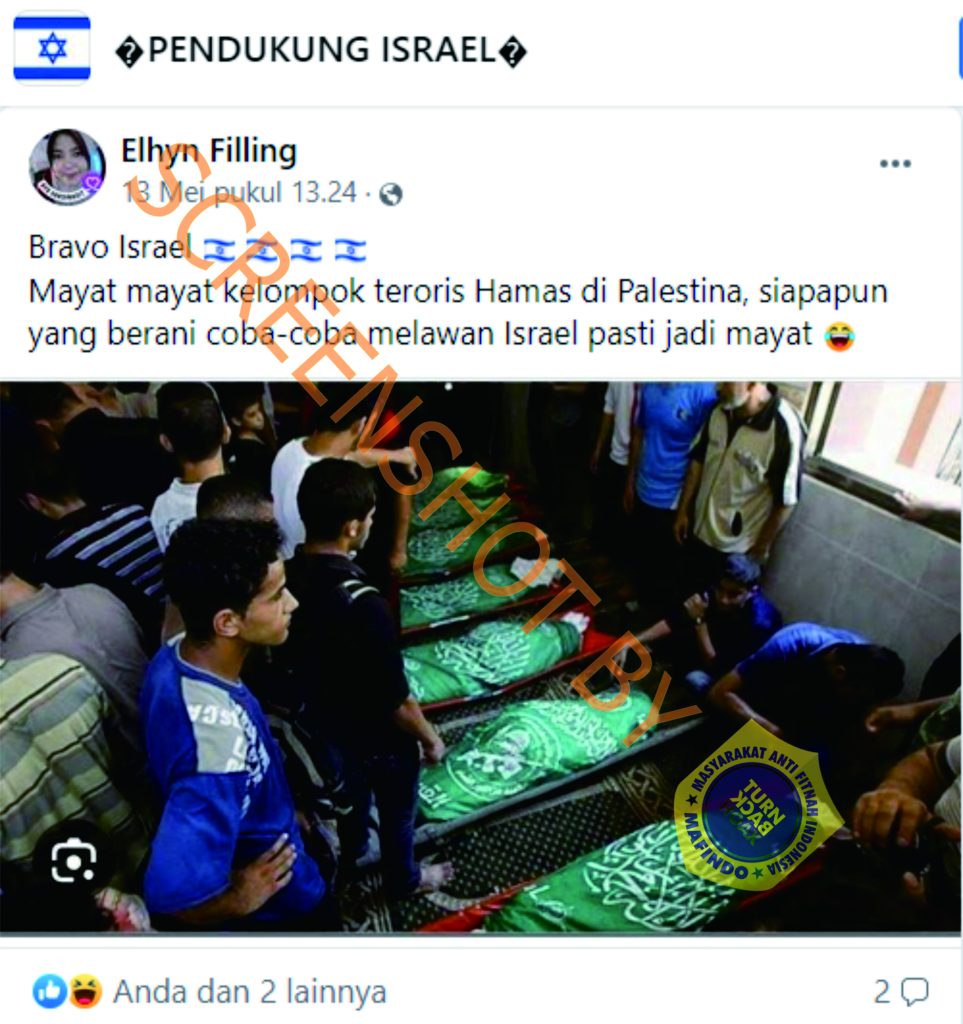Tap the image search lens icon
Viewport: 963px width, 1024px height.
tap(74, 860)
